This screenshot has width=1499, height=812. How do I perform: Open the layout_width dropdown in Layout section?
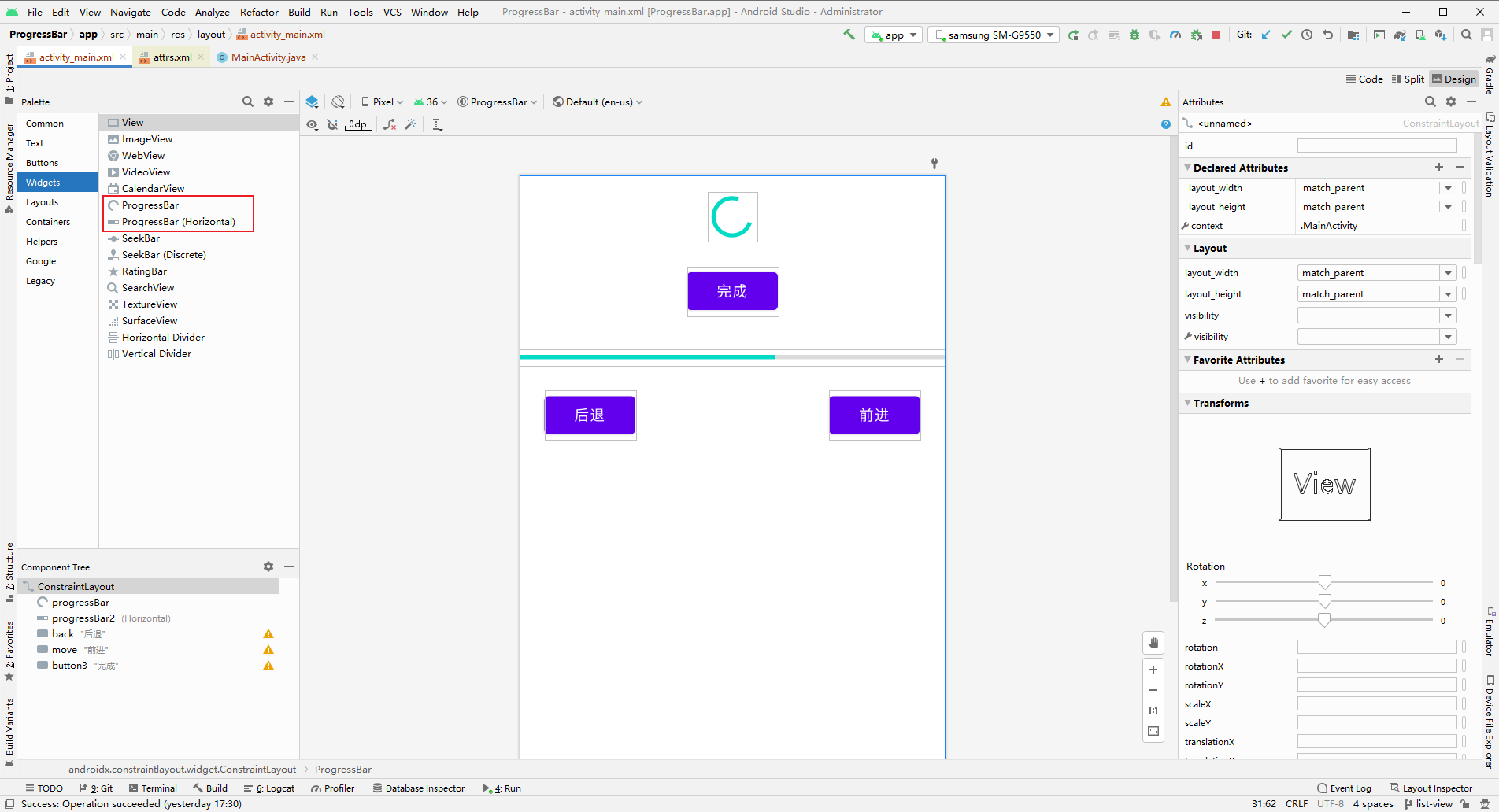coord(1447,272)
